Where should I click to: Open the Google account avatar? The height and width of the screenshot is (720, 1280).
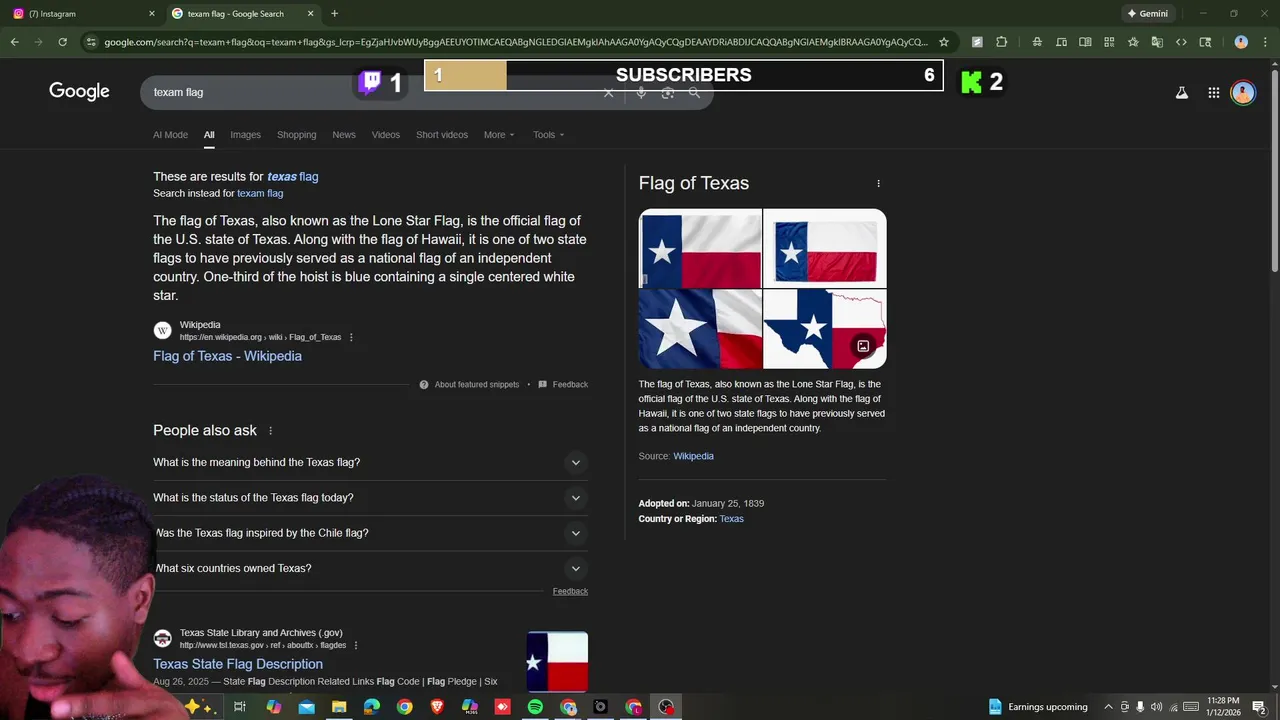click(1243, 92)
